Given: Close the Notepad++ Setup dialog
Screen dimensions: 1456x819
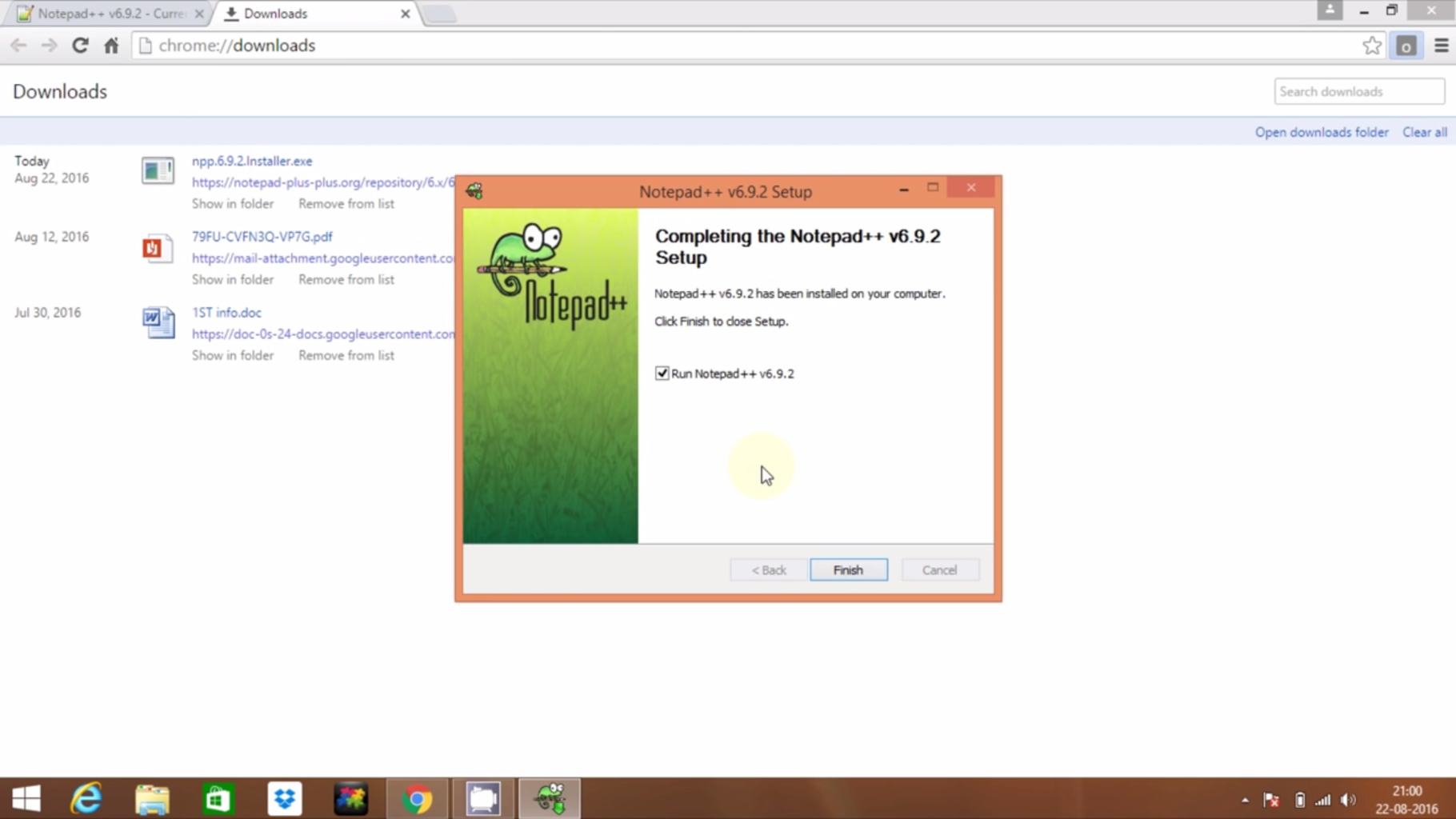Looking at the screenshot, I should coord(970,188).
